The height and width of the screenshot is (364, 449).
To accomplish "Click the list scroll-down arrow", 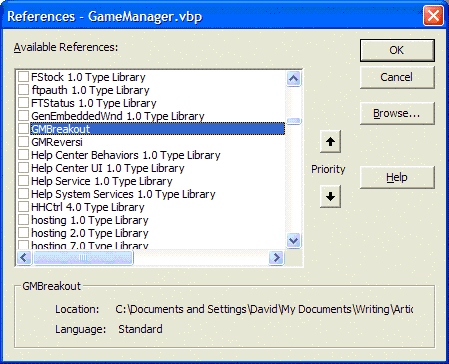I will pos(294,240).
